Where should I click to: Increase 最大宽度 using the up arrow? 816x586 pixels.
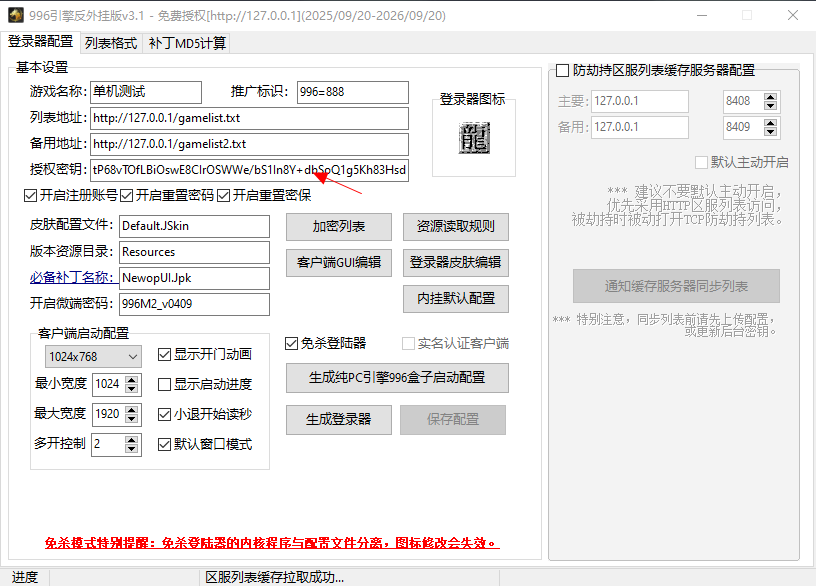[x=133, y=408]
